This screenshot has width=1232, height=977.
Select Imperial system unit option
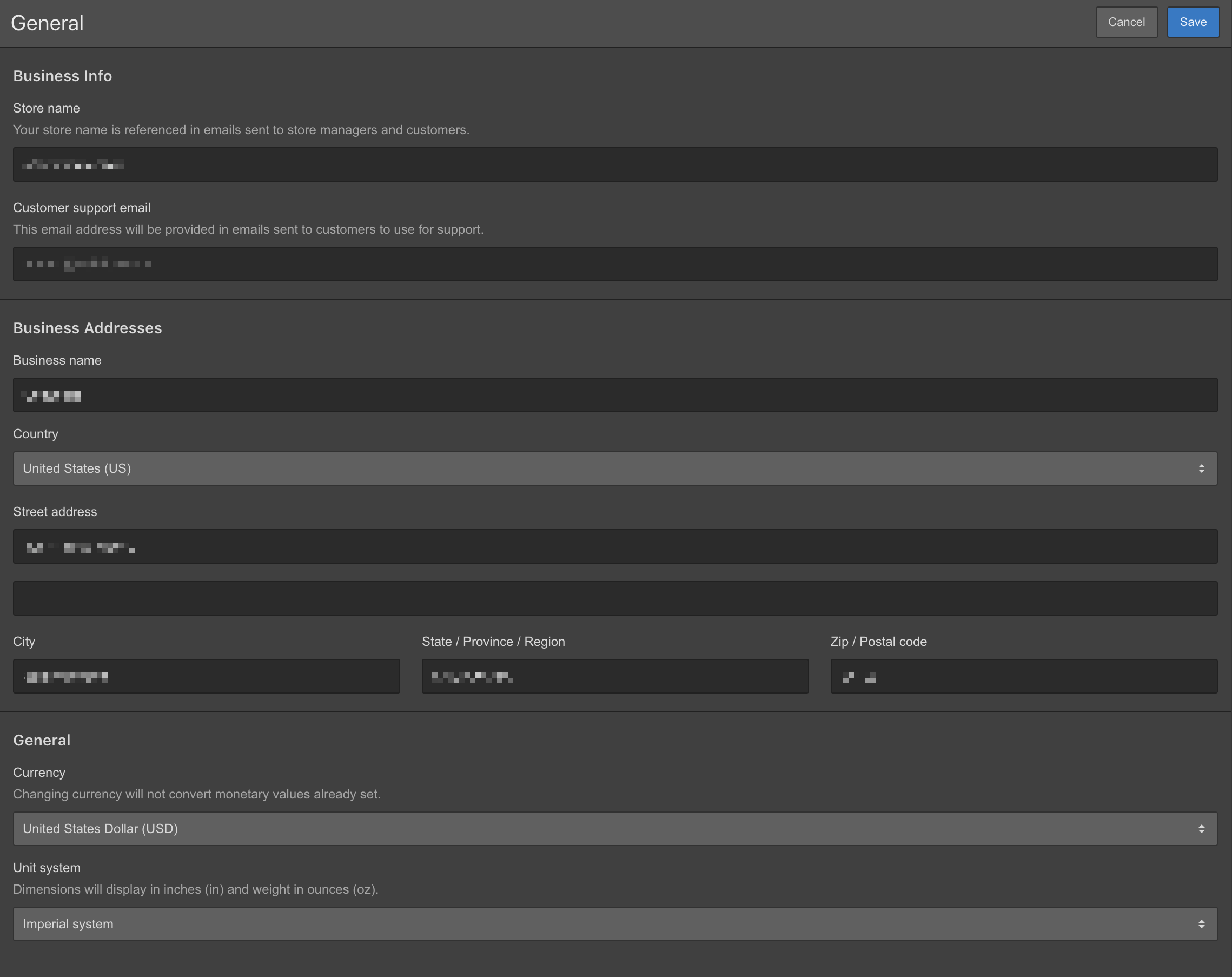[x=615, y=924]
